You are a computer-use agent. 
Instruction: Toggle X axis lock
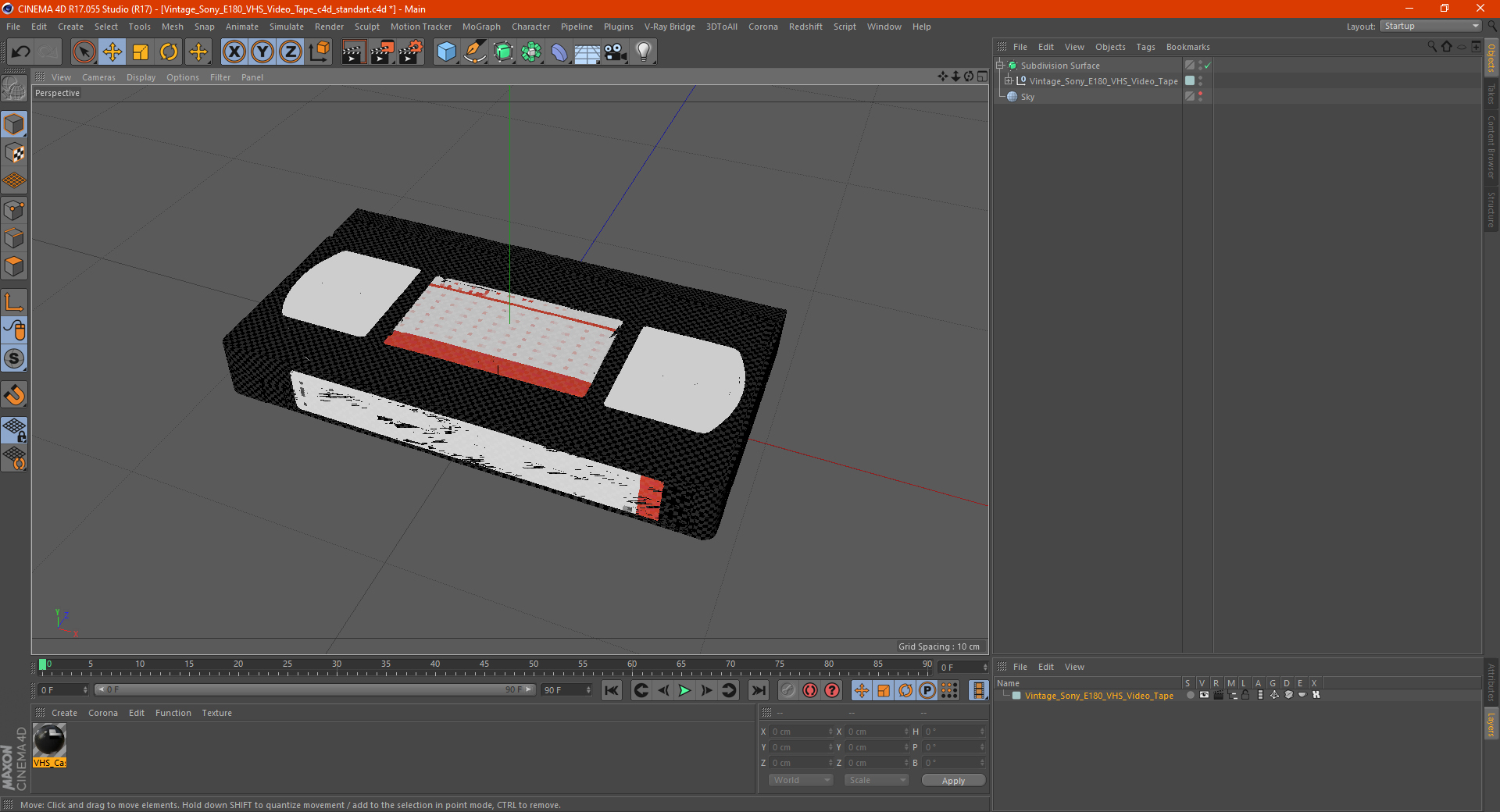click(x=234, y=52)
